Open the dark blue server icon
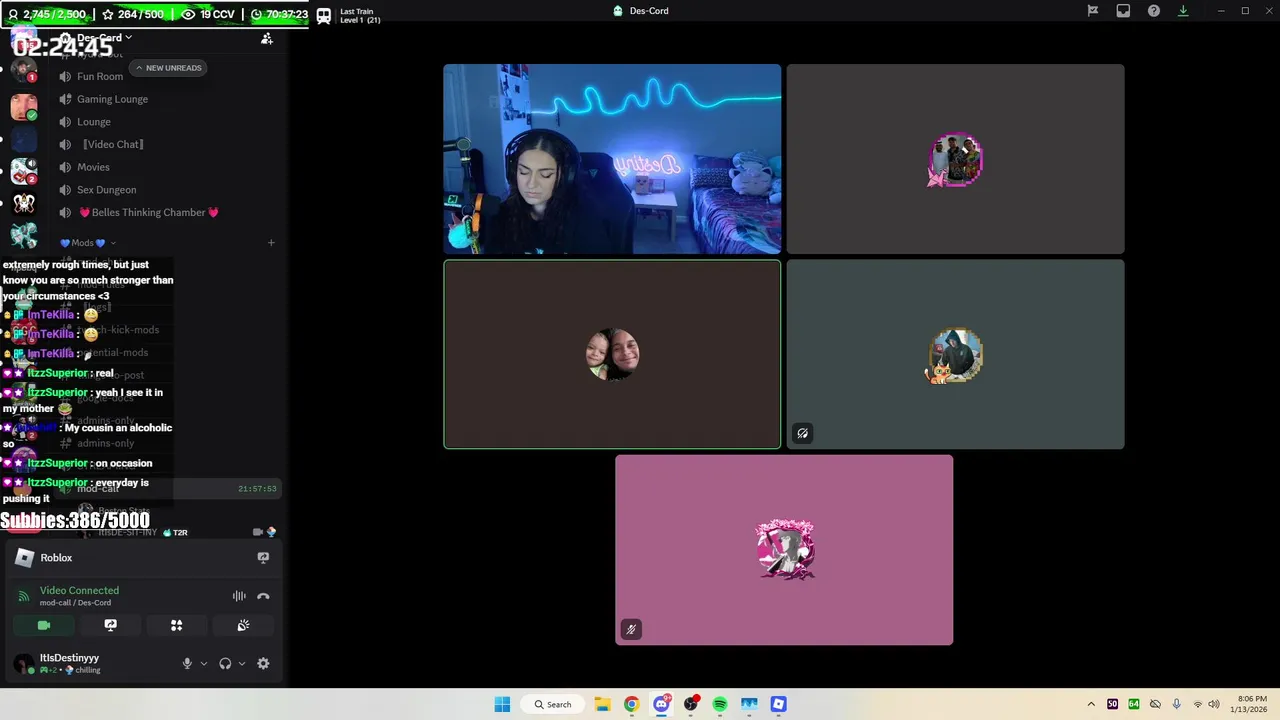Image resolution: width=1280 pixels, height=720 pixels. coord(24,139)
